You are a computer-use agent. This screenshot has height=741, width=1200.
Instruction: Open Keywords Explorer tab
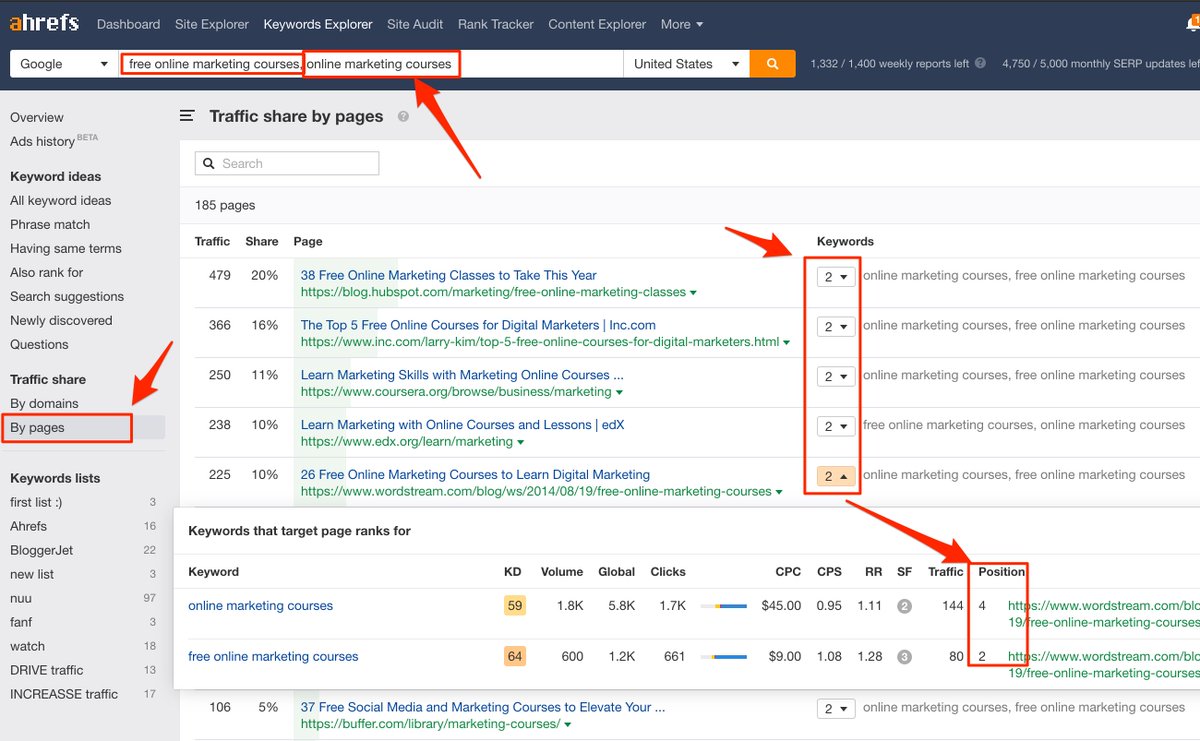click(318, 24)
